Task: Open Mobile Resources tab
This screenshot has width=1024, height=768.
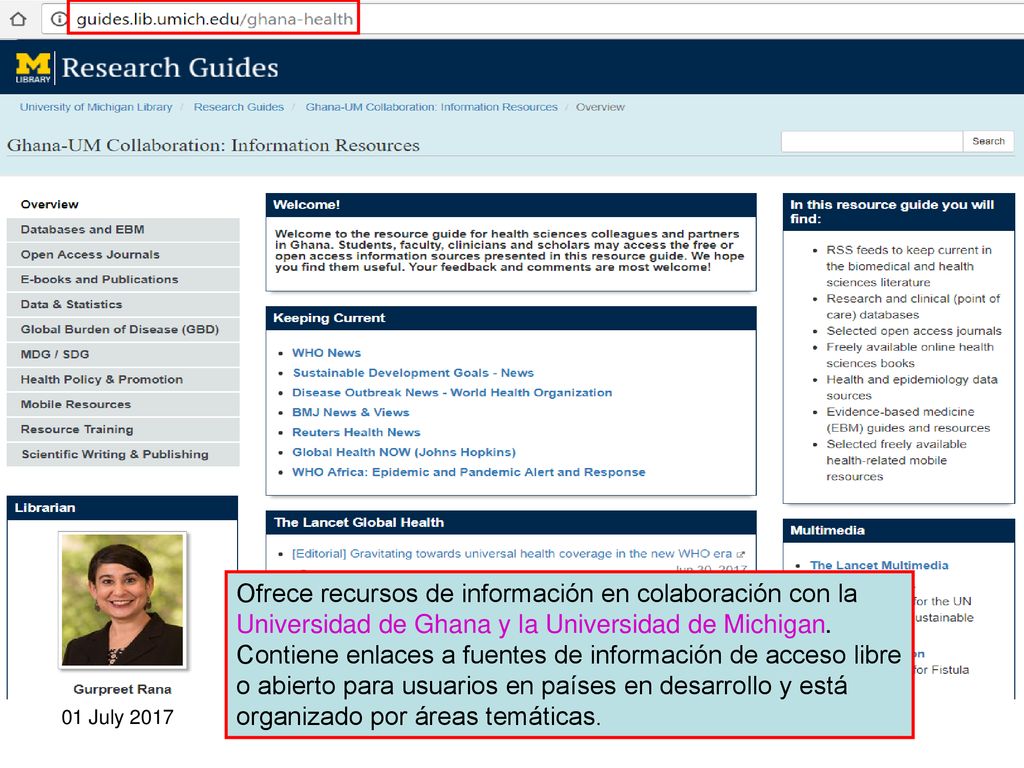Action: pyautogui.click(x=123, y=404)
